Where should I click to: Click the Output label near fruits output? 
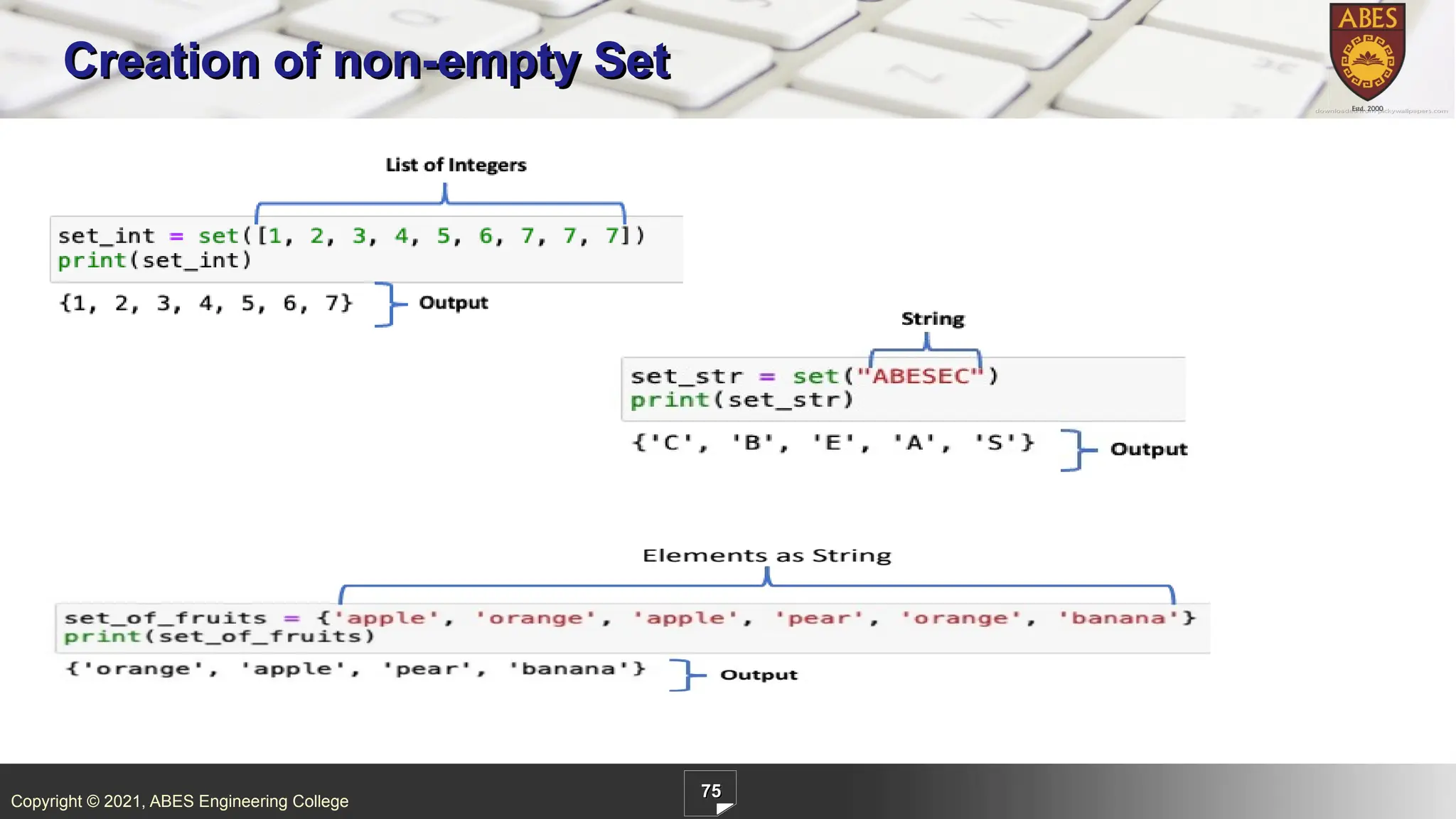pos(759,675)
